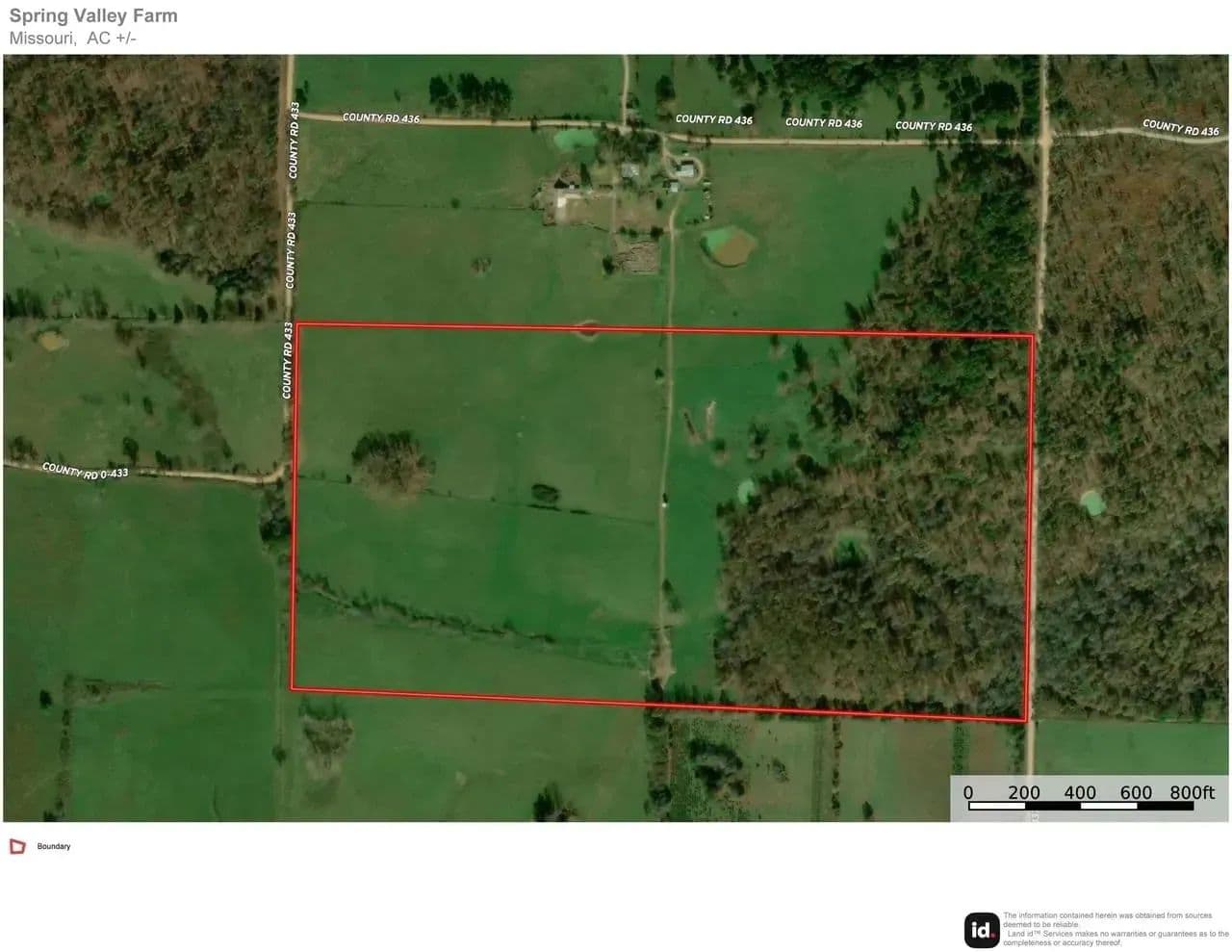Click the Land id logo
The image size is (1232, 952).
(x=982, y=930)
